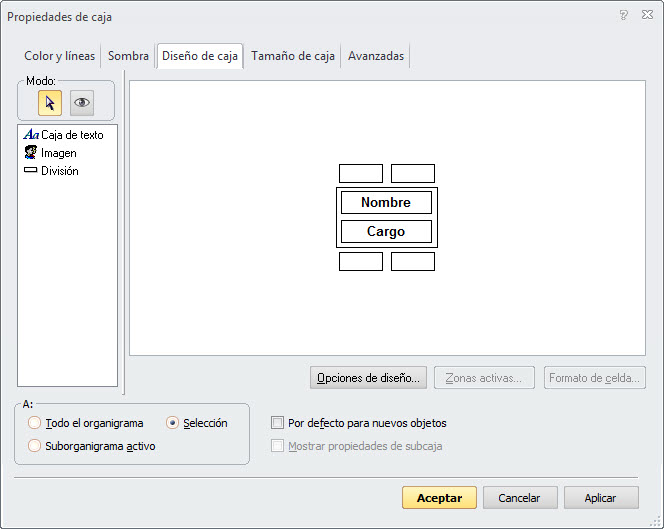Switch to the Sombra tab

coord(128,56)
